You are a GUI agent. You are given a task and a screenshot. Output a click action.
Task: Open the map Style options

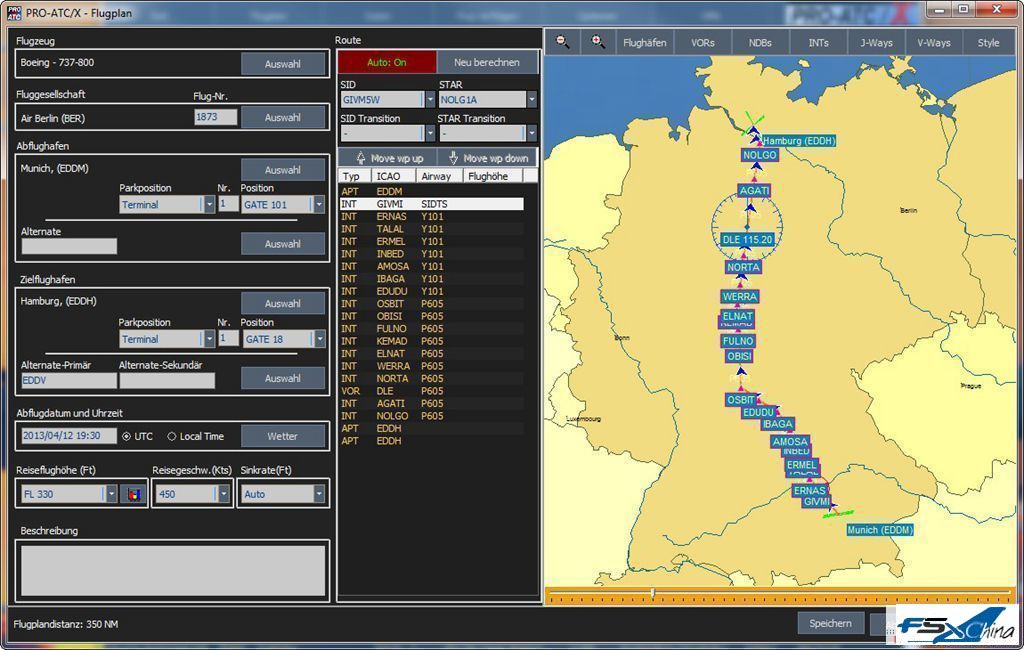pos(988,43)
